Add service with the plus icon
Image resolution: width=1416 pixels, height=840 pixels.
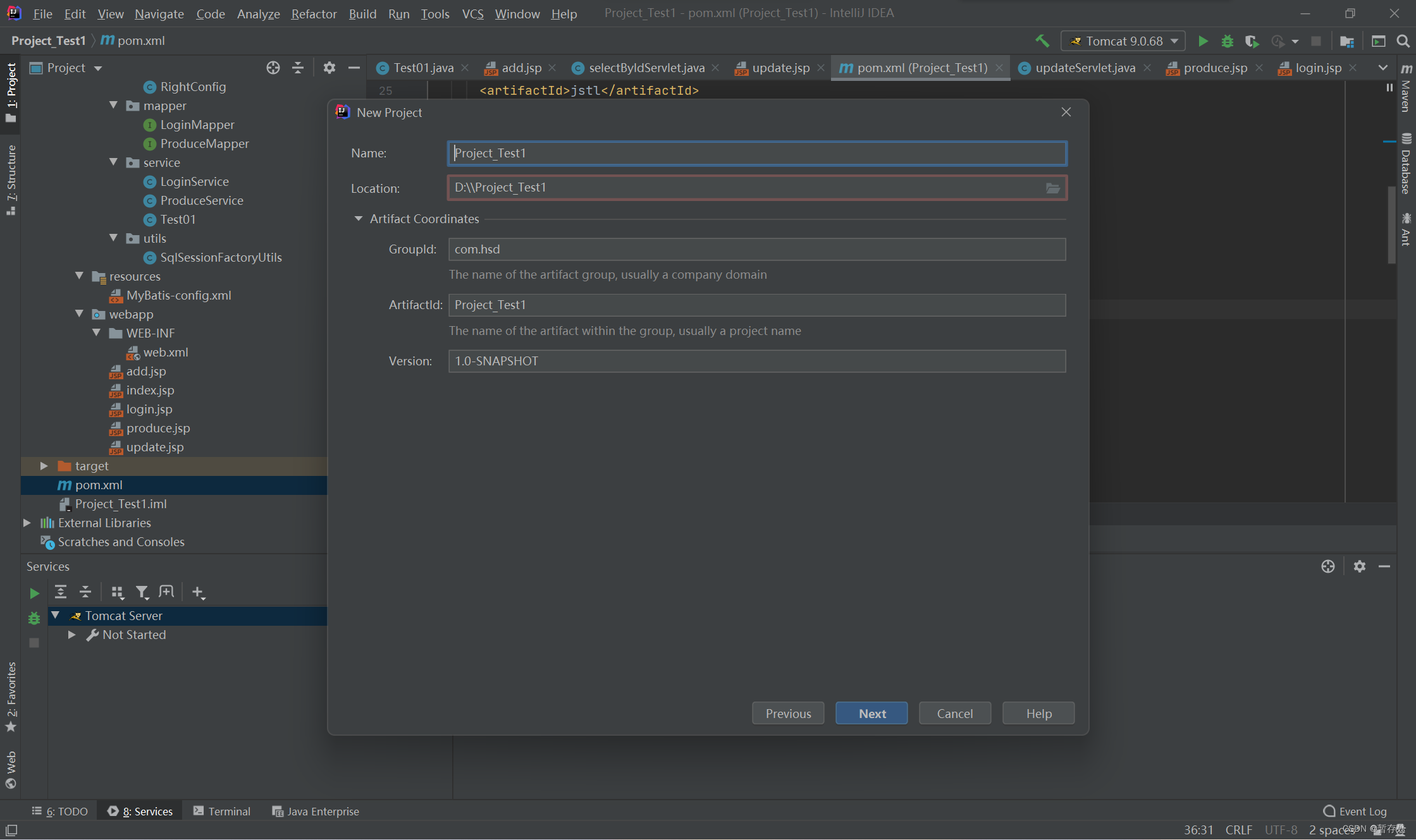point(198,592)
